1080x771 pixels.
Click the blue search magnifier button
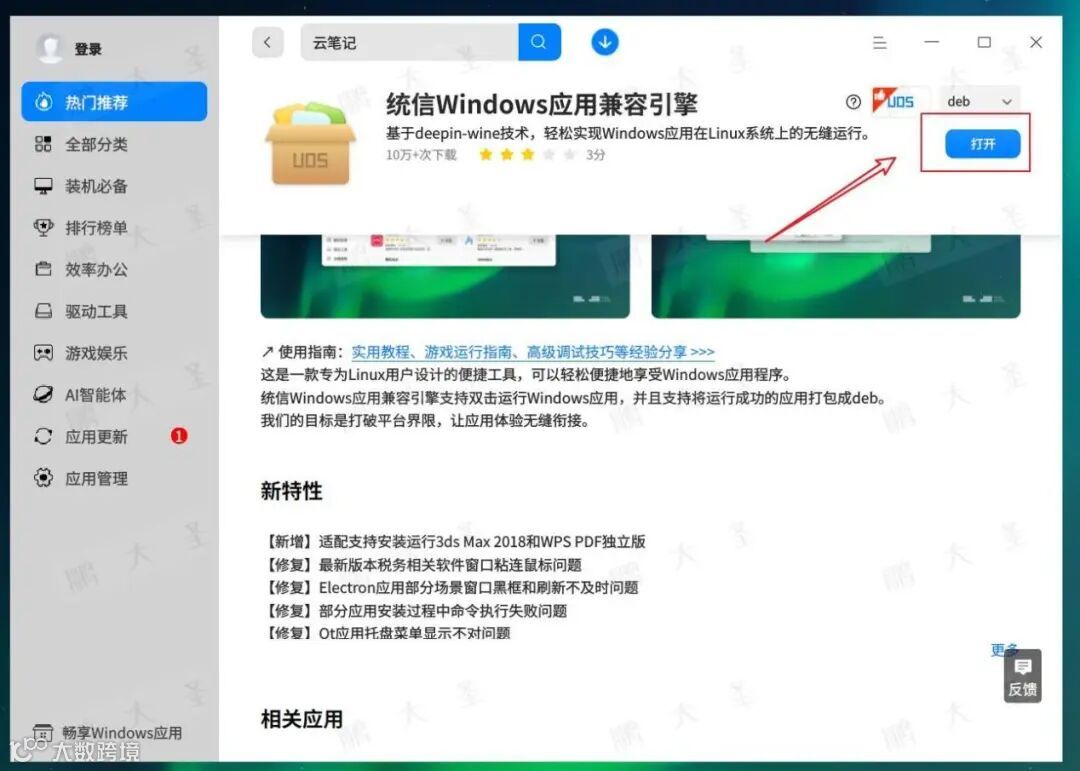(539, 42)
